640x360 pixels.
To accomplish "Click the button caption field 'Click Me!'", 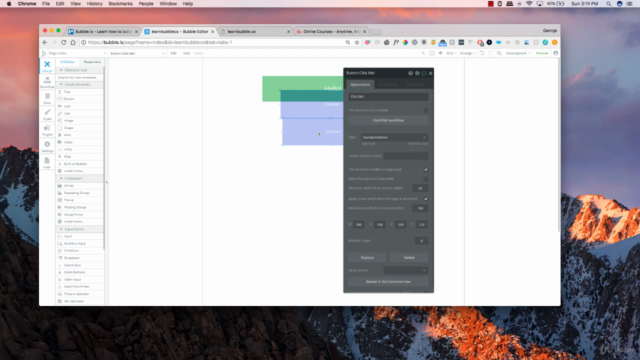I will [388, 97].
